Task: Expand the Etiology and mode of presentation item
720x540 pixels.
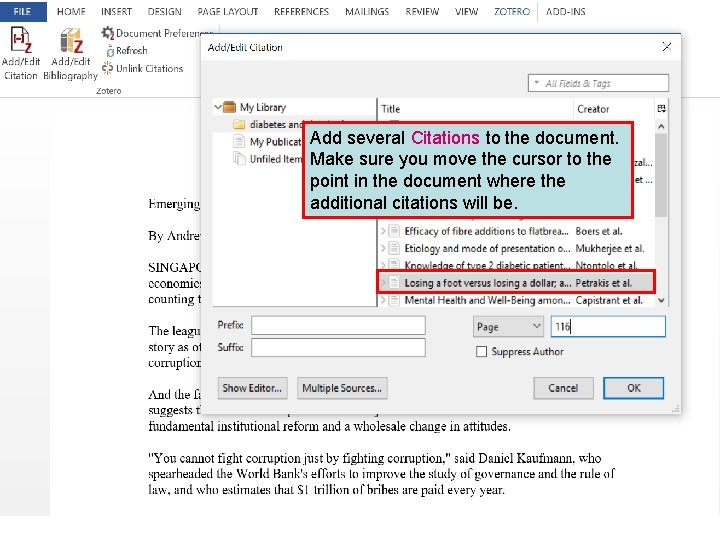Action: (383, 248)
